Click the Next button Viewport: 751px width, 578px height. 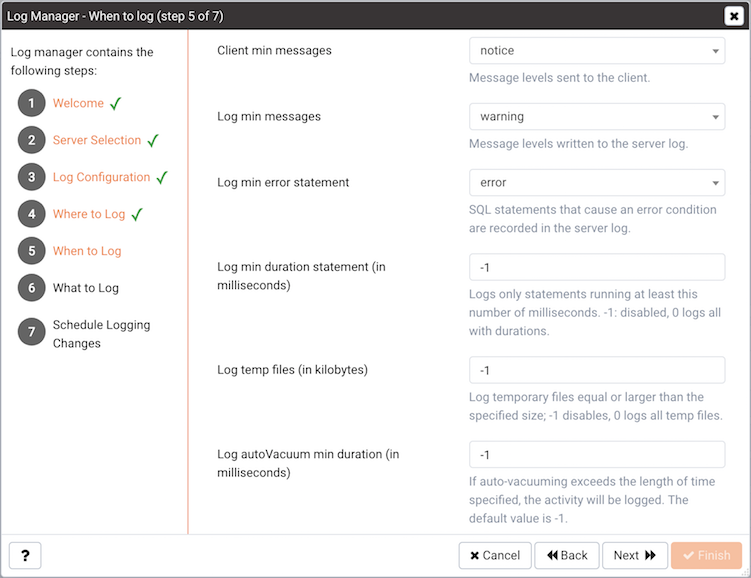pos(635,555)
